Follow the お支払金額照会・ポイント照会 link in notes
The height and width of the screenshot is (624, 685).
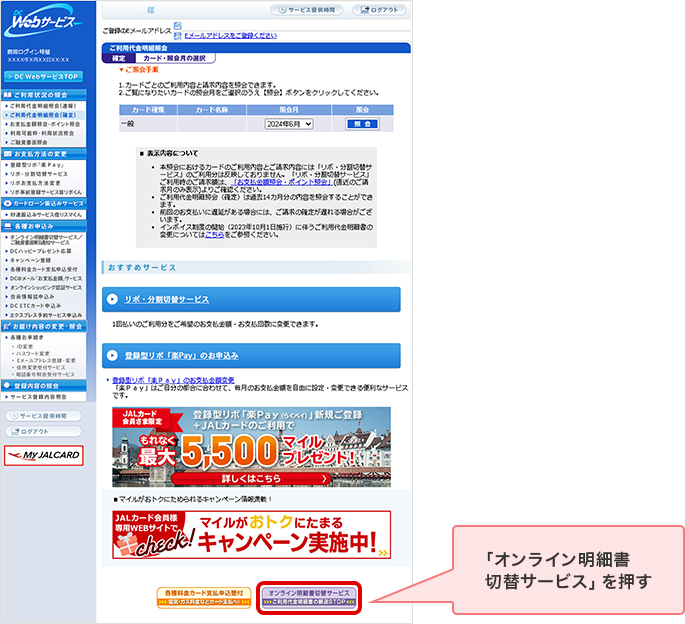click(x=282, y=182)
